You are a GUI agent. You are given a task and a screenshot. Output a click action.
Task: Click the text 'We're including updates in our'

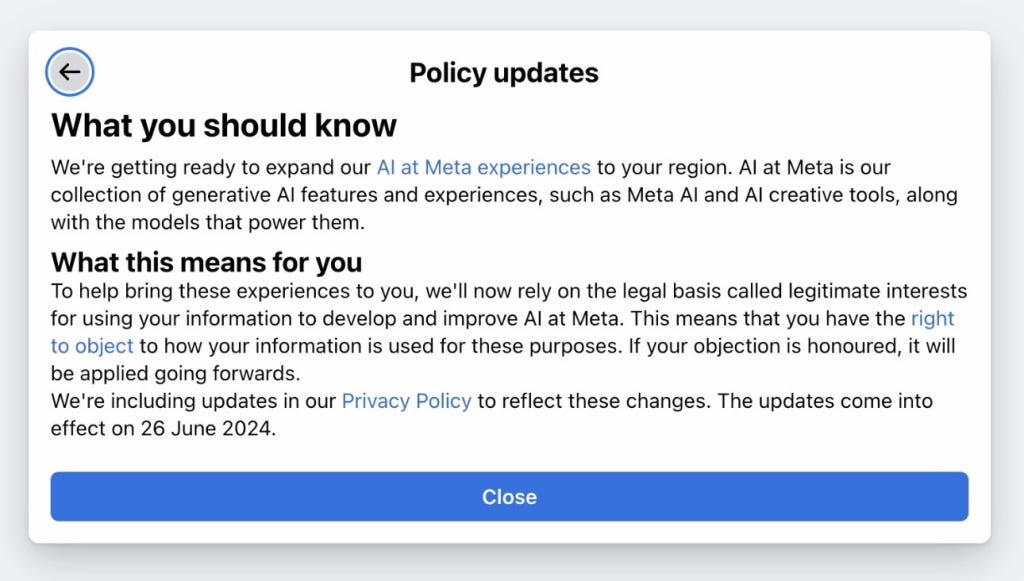[193, 401]
